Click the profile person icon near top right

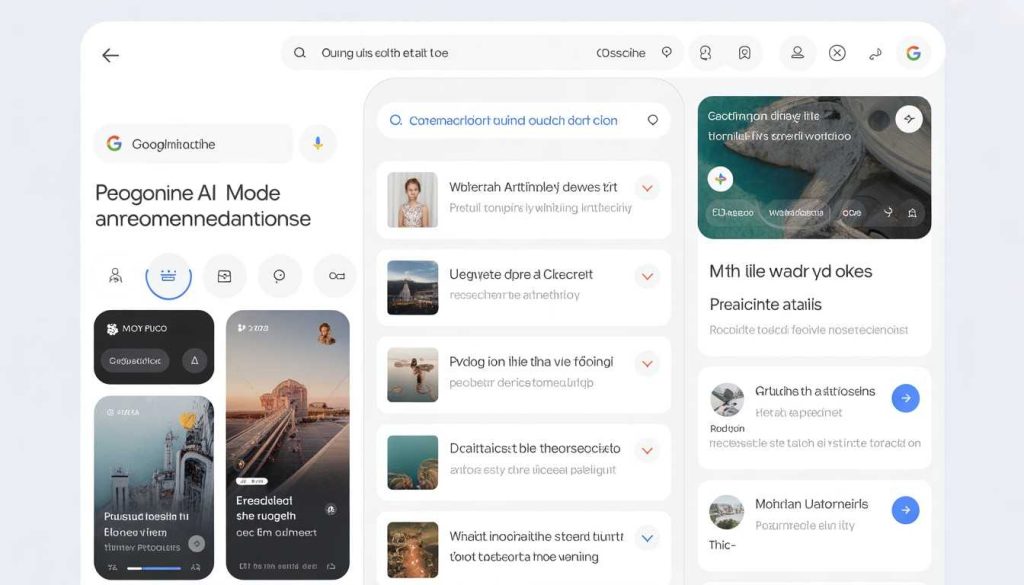(797, 52)
